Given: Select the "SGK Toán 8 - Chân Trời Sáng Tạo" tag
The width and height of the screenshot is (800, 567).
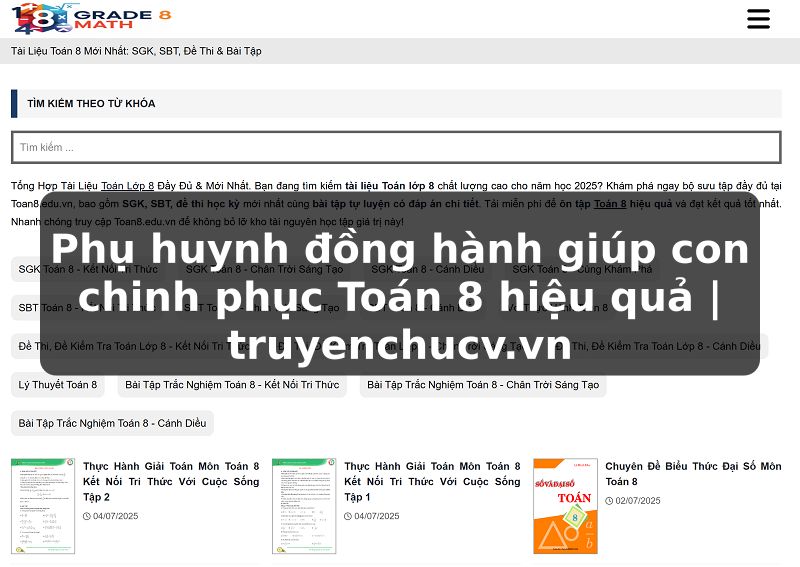Looking at the screenshot, I should [264, 269].
